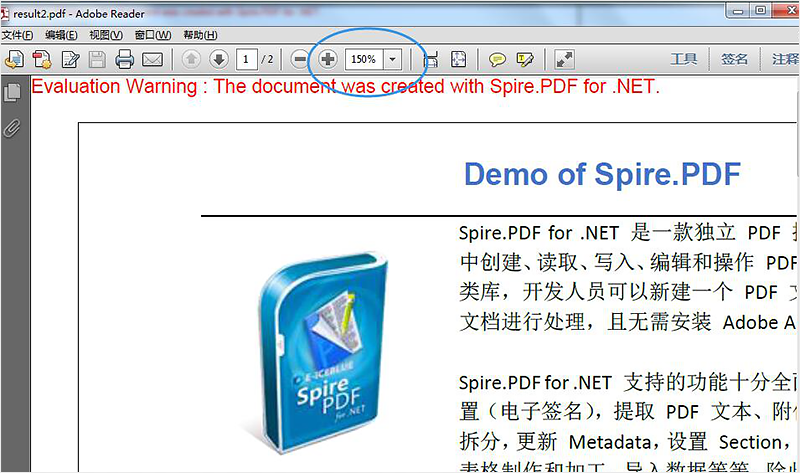This screenshot has width=800, height=473.
Task: Print the document with printer icon
Action: point(124,60)
